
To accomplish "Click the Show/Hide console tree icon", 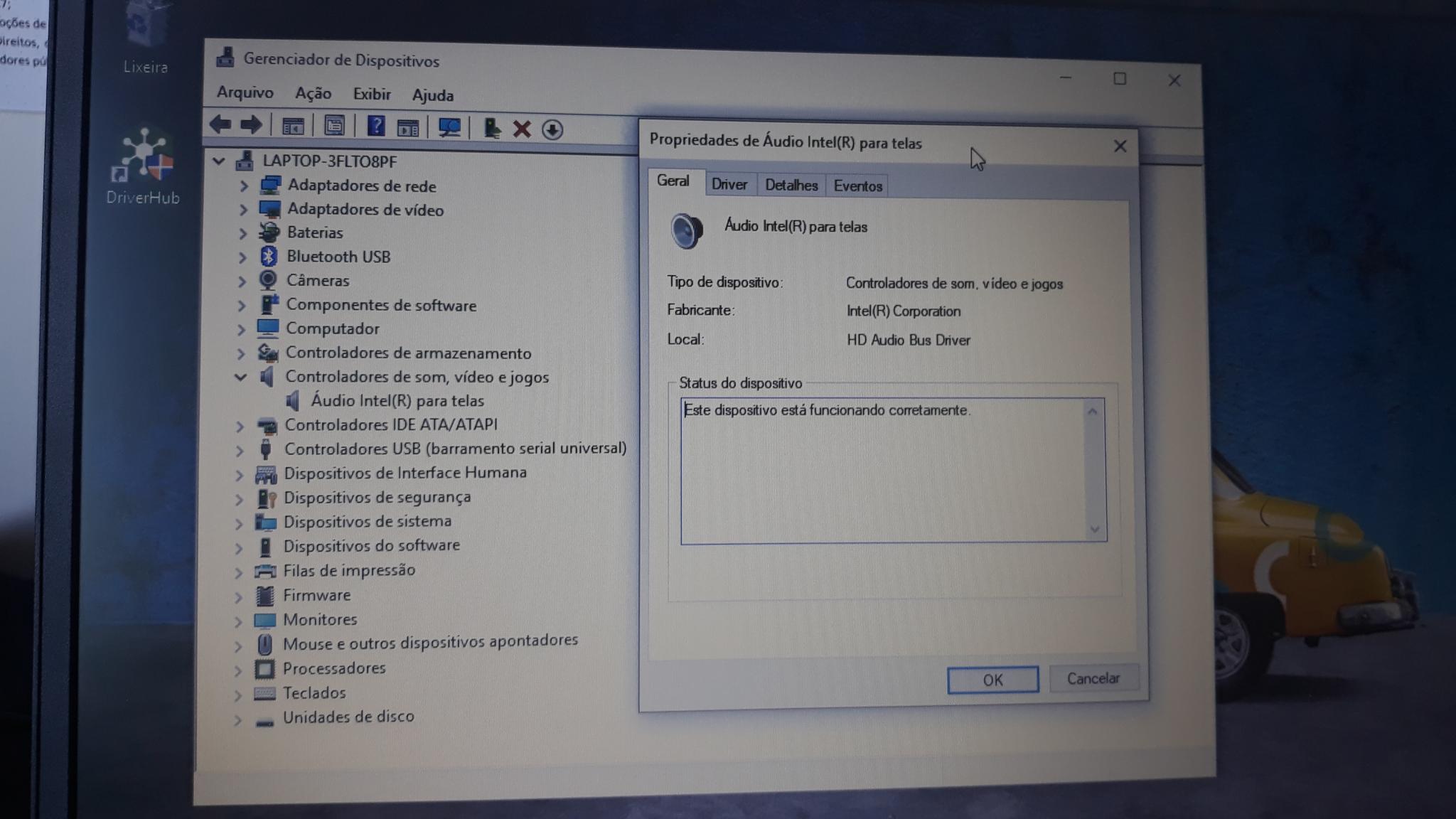I will tap(293, 127).
